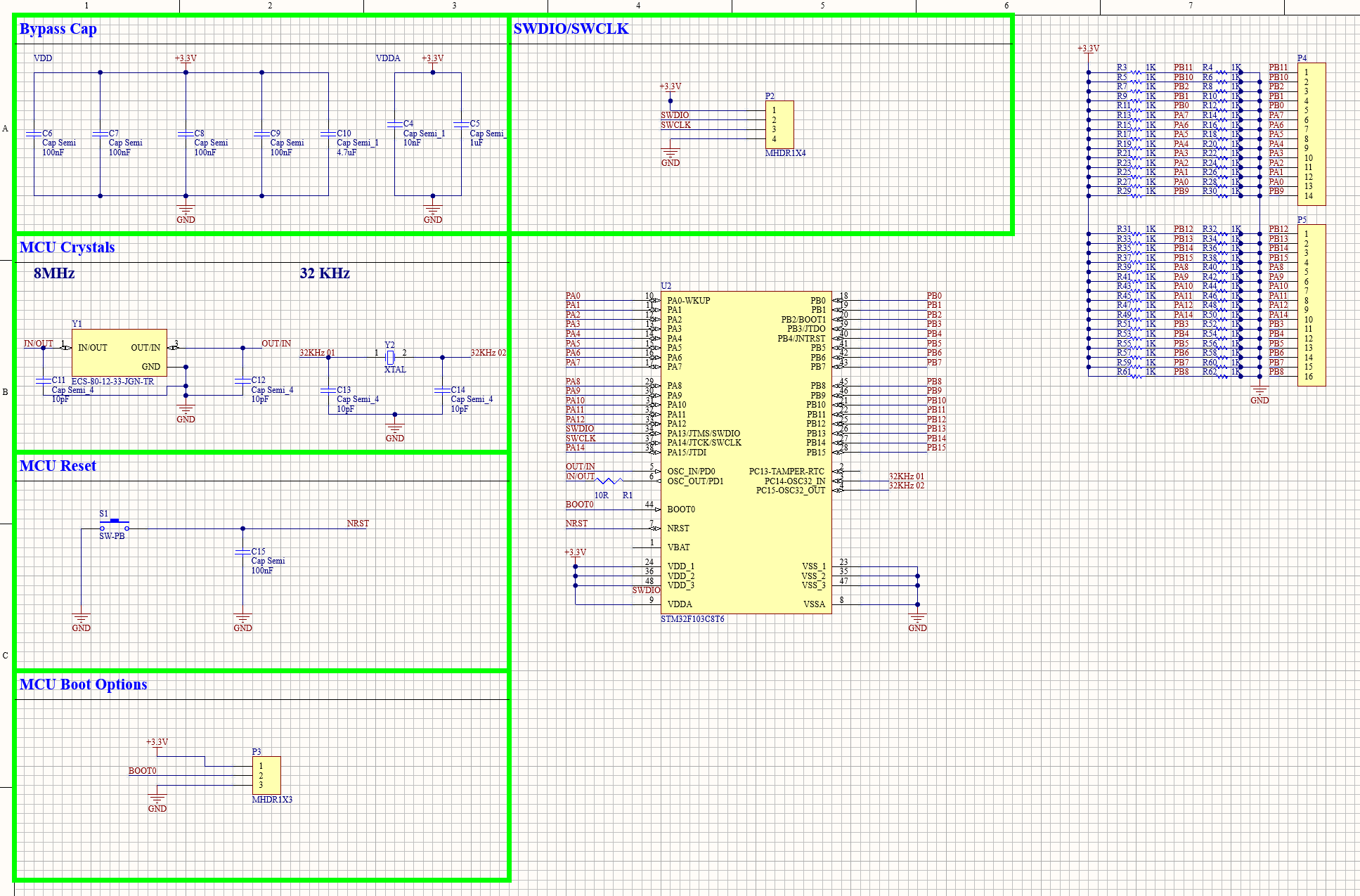Select the Y2 XTAL crystal symbol
This screenshot has height=896, width=1360.
390,357
